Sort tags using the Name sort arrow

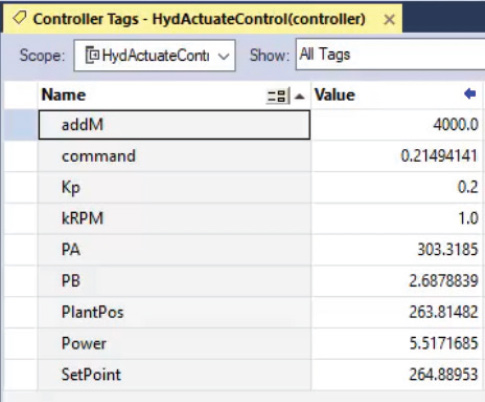(x=300, y=96)
